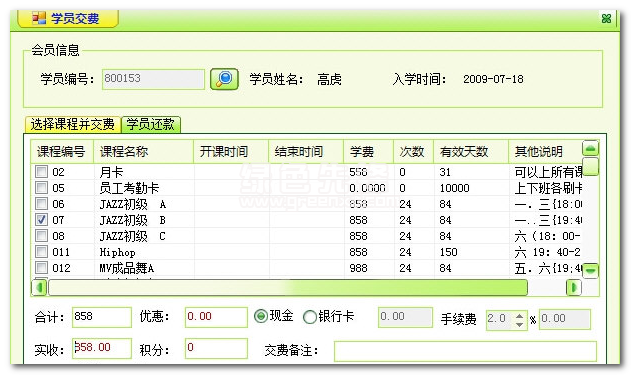
Task: Click the horizontal scrollbar left arrow
Action: pos(39,287)
